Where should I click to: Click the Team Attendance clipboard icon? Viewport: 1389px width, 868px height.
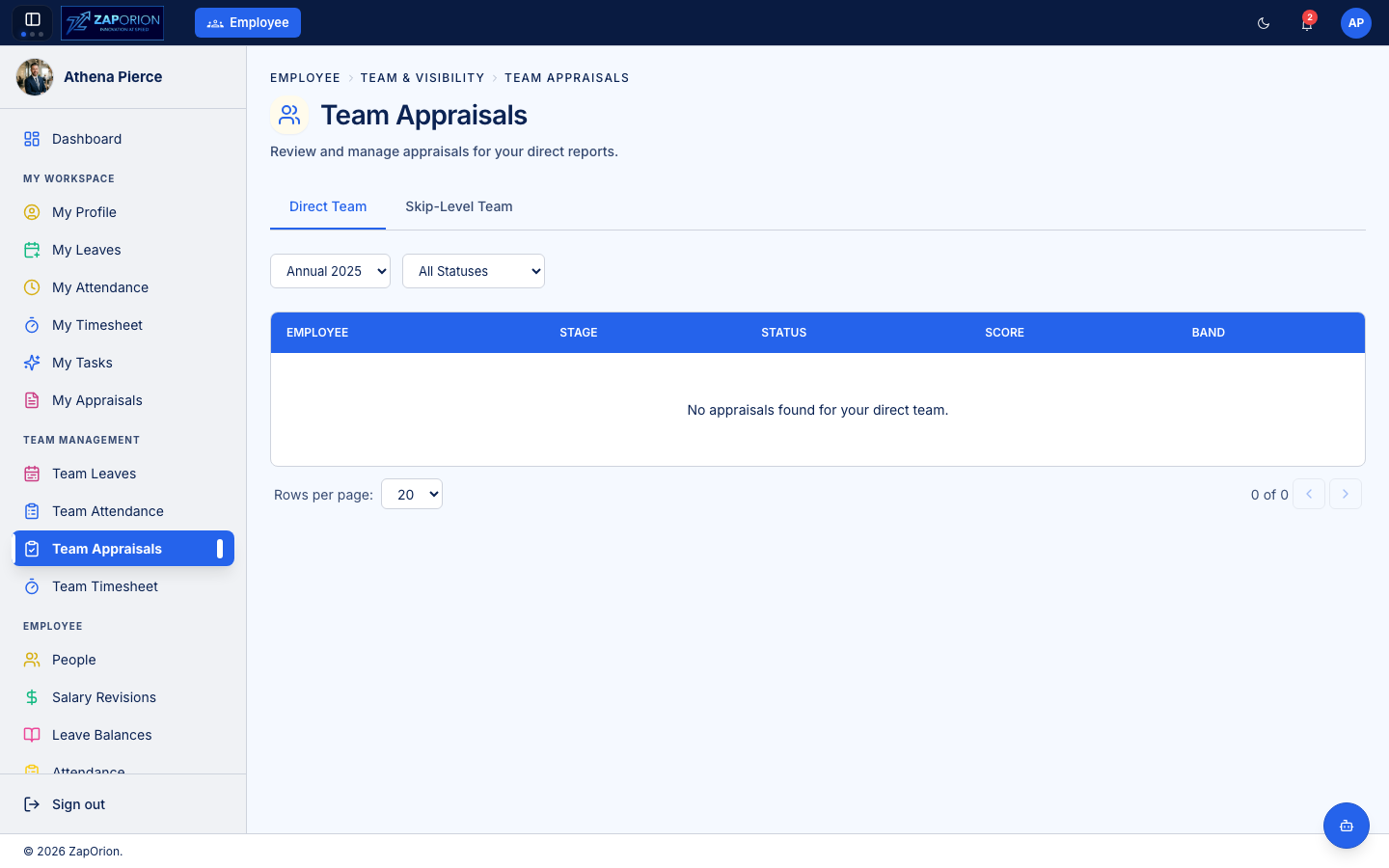point(32,511)
